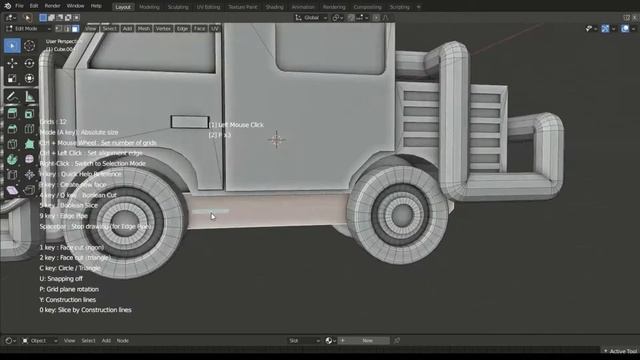Select the Shrink/Fatten tool
This screenshot has width=640, height=360.
pos(29,175)
